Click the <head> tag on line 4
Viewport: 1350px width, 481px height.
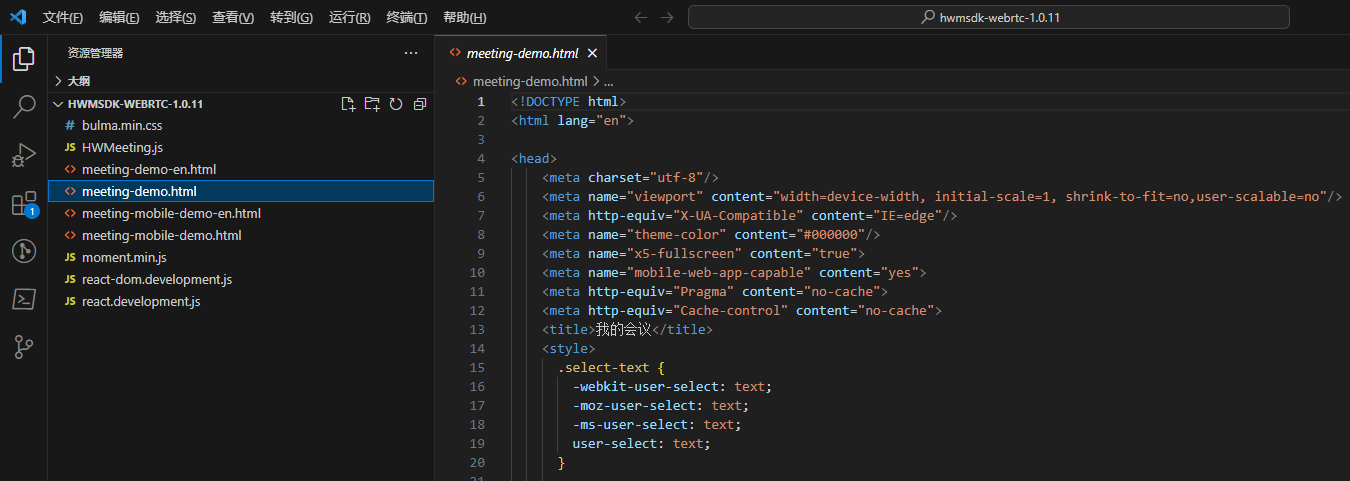tap(534, 159)
